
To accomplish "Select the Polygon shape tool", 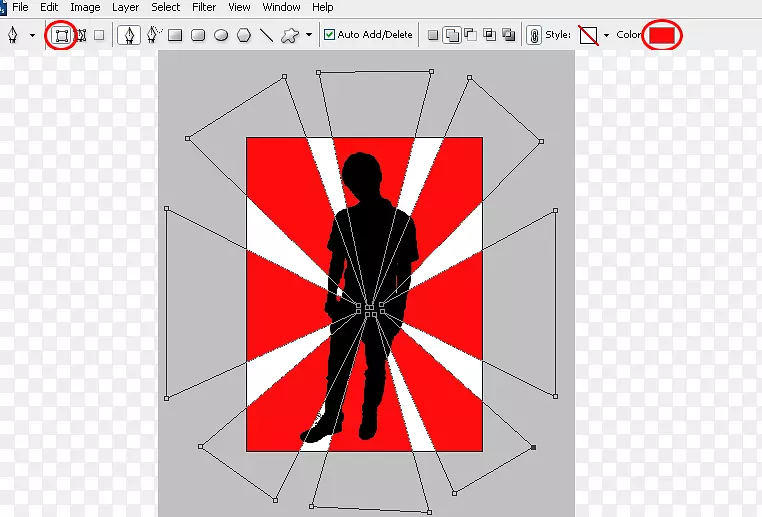I will pyautogui.click(x=244, y=35).
